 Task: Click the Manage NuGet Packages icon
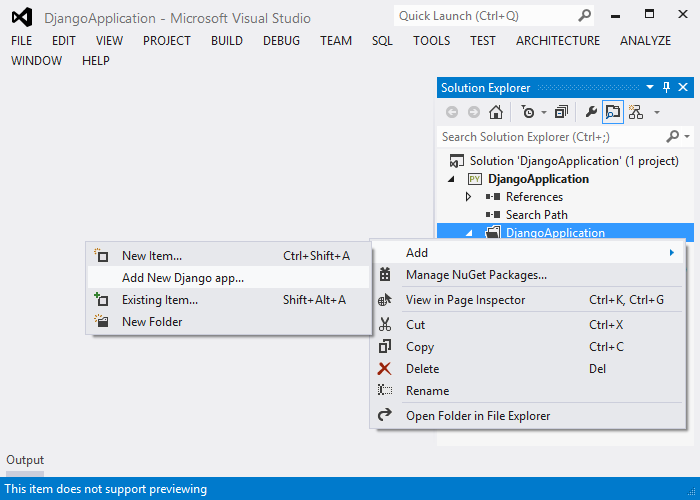[385, 275]
